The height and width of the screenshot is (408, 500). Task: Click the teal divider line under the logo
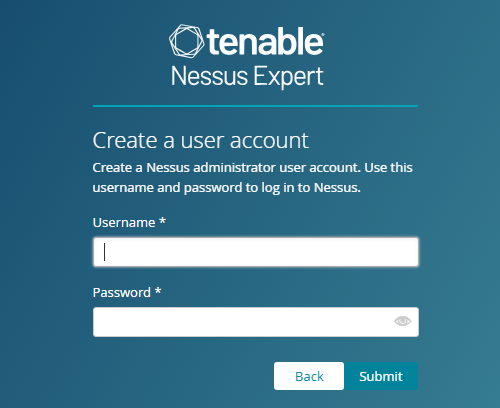(x=255, y=106)
